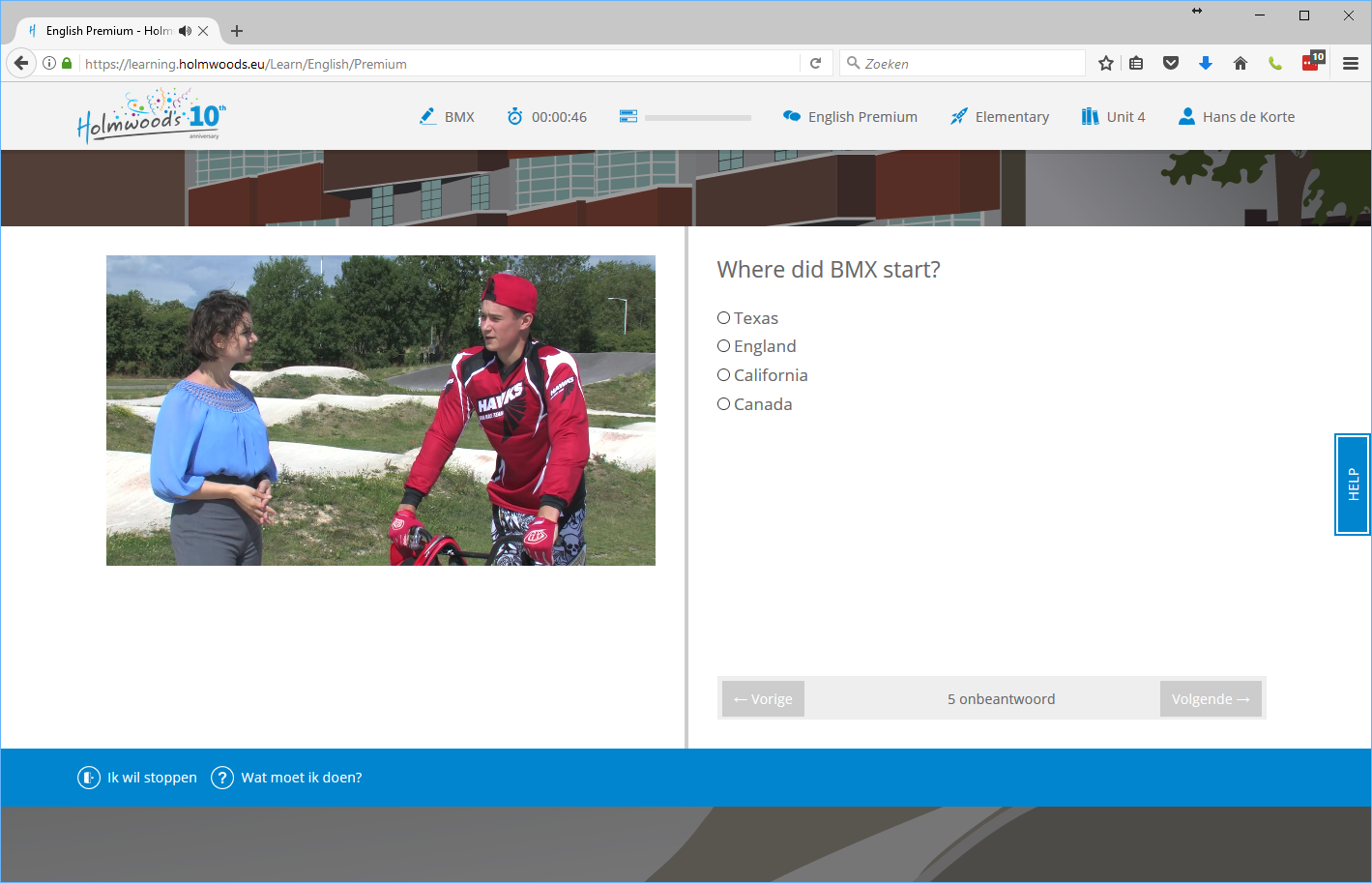This screenshot has width=1372, height=883.
Task: Click the Unit 4 label
Action: pyautogui.click(x=1125, y=117)
